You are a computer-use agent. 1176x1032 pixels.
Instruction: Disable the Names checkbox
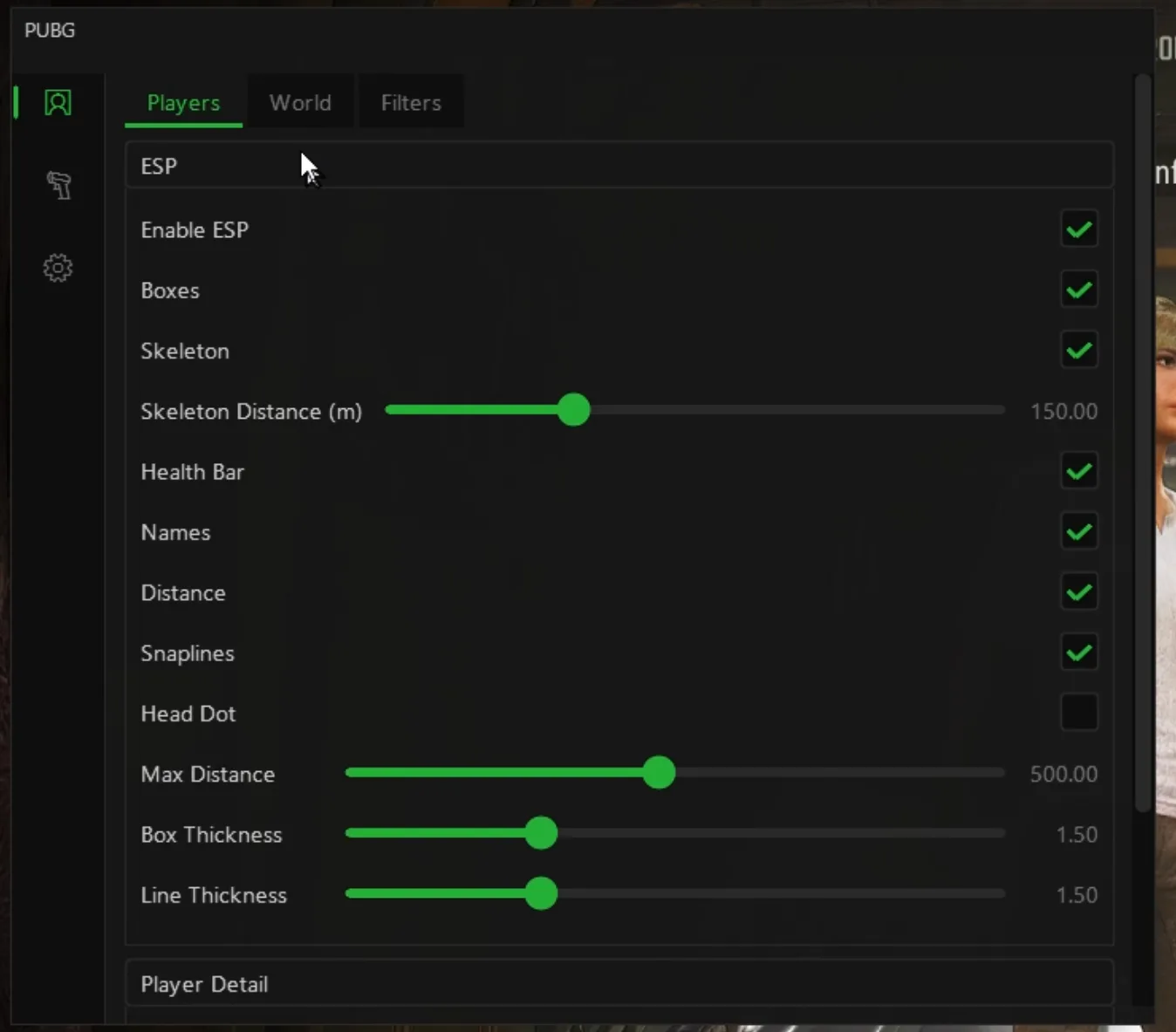[1079, 531]
